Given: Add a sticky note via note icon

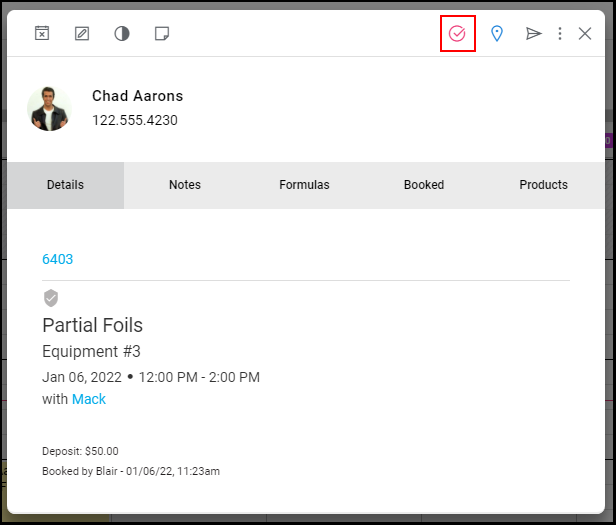Looking at the screenshot, I should click(162, 33).
